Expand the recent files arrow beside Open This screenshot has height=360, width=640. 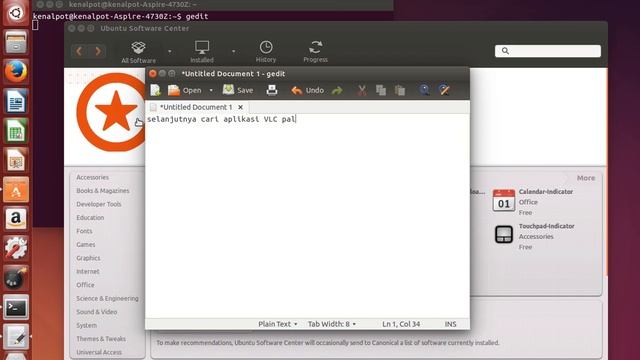(x=211, y=90)
